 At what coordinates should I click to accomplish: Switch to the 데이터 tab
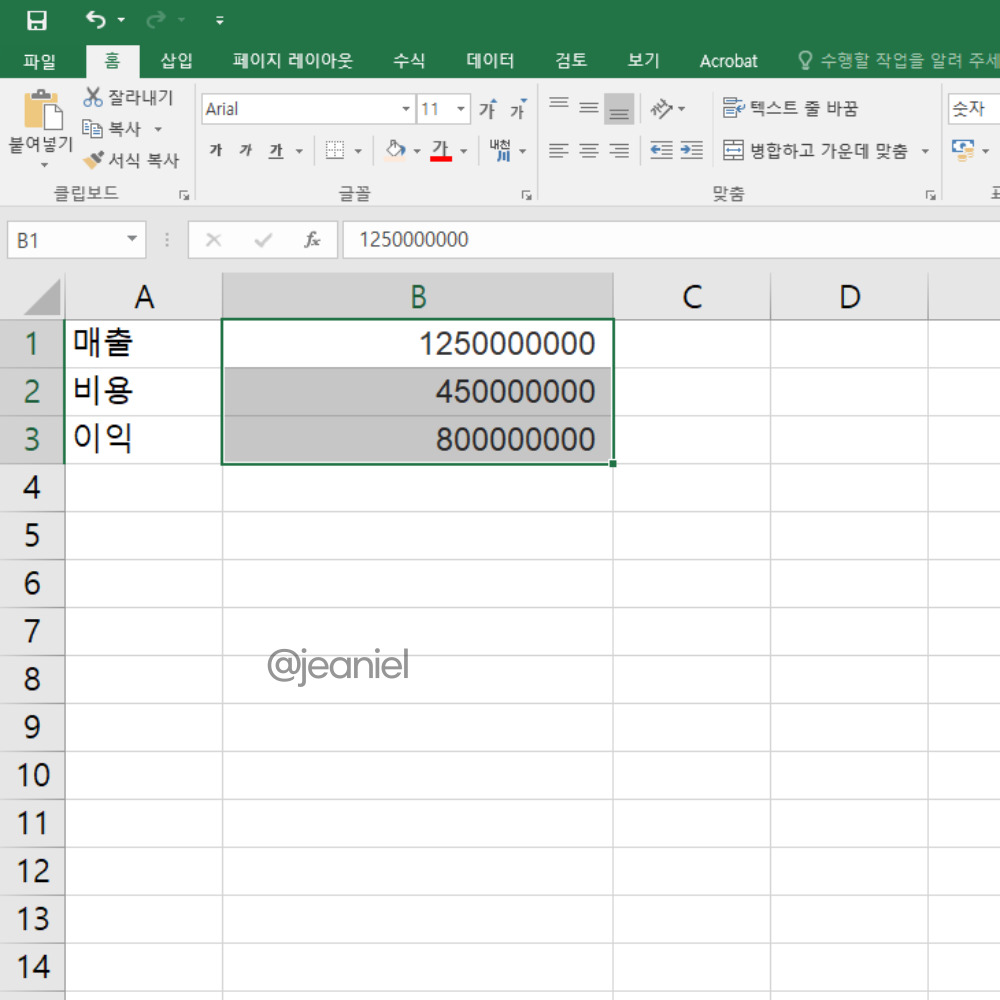click(x=490, y=61)
